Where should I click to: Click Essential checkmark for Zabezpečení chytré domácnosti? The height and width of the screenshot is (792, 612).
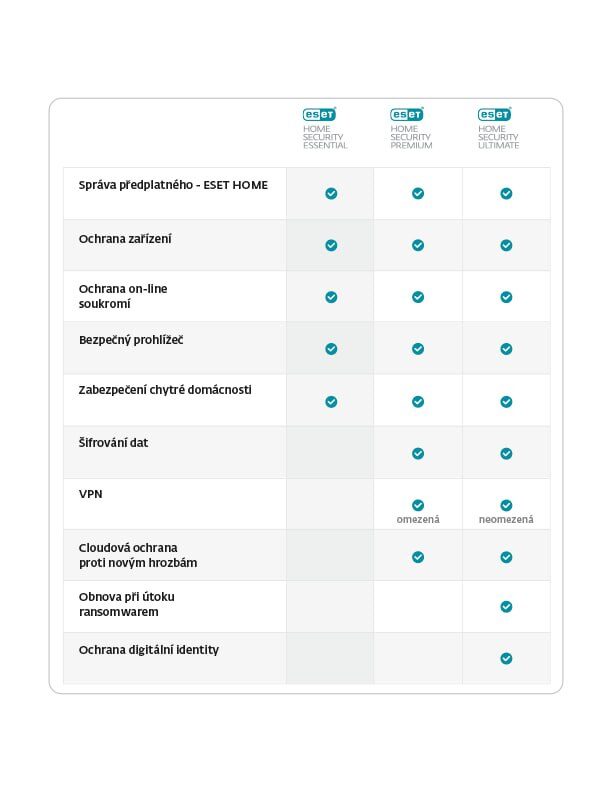[331, 402]
